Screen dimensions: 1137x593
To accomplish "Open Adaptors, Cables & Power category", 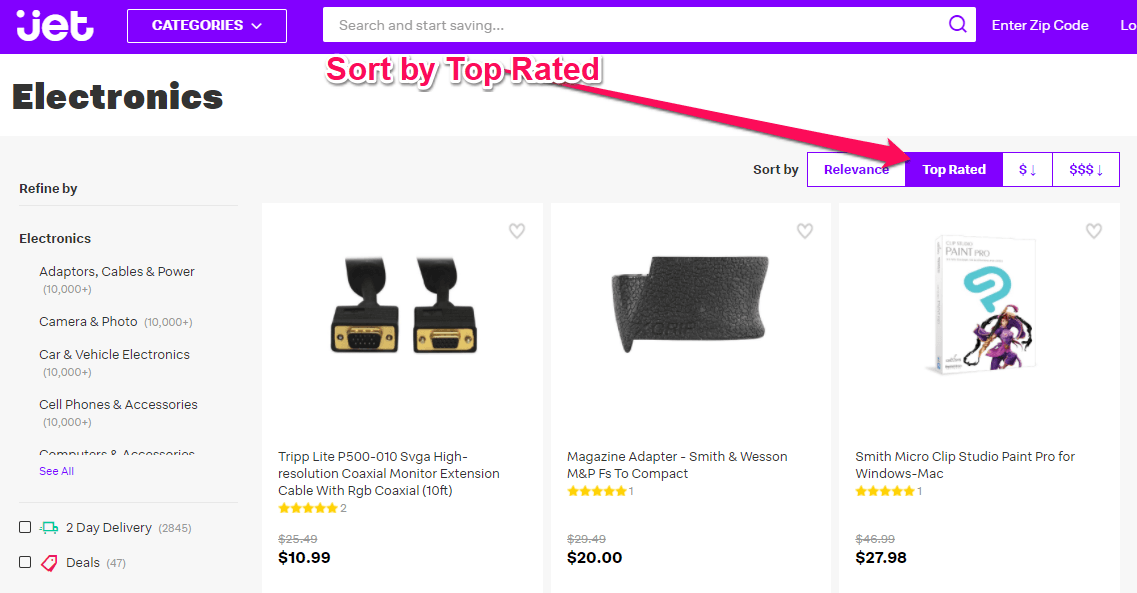I will point(117,271).
